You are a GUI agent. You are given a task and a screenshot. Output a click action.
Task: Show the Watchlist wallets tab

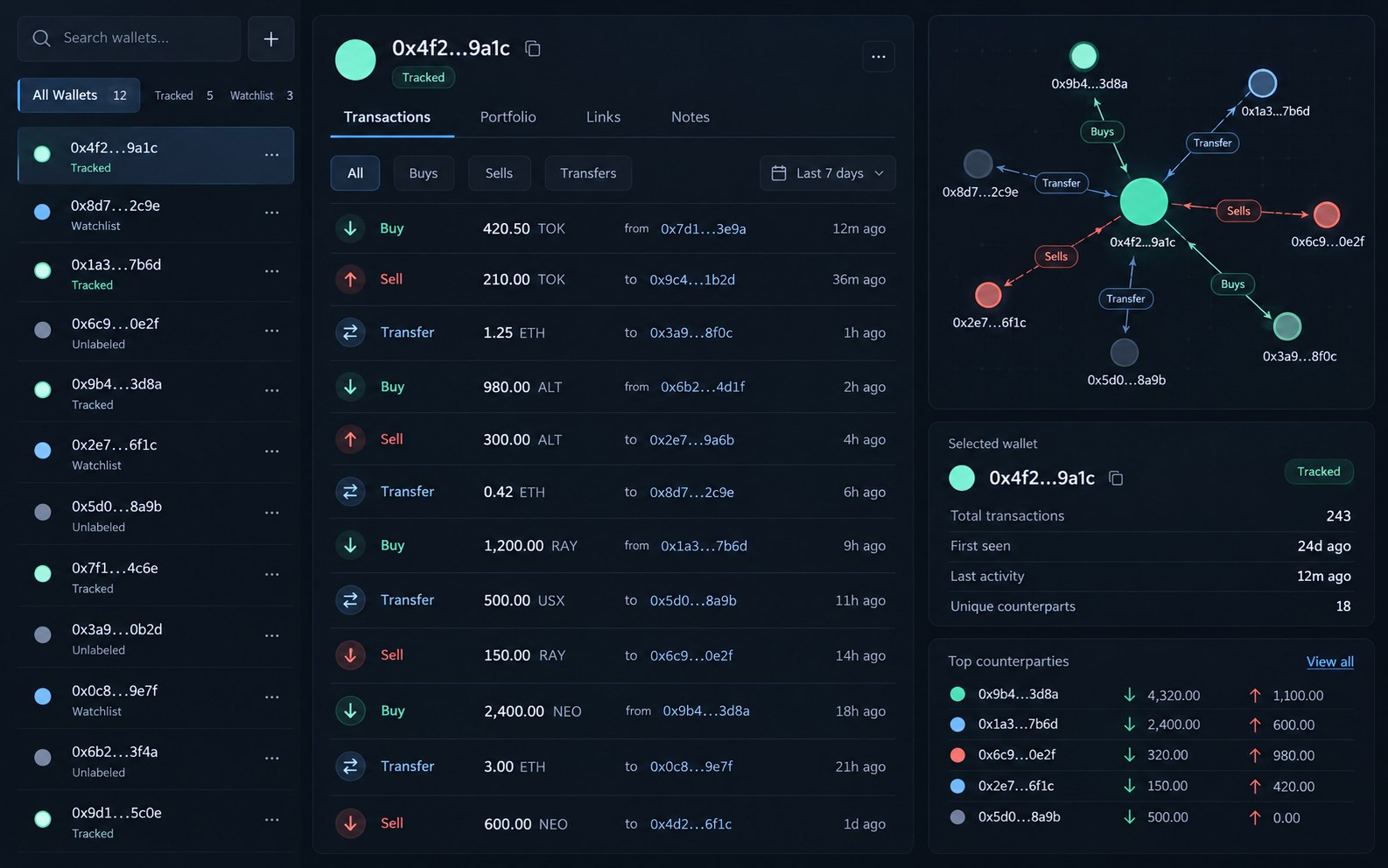point(261,95)
